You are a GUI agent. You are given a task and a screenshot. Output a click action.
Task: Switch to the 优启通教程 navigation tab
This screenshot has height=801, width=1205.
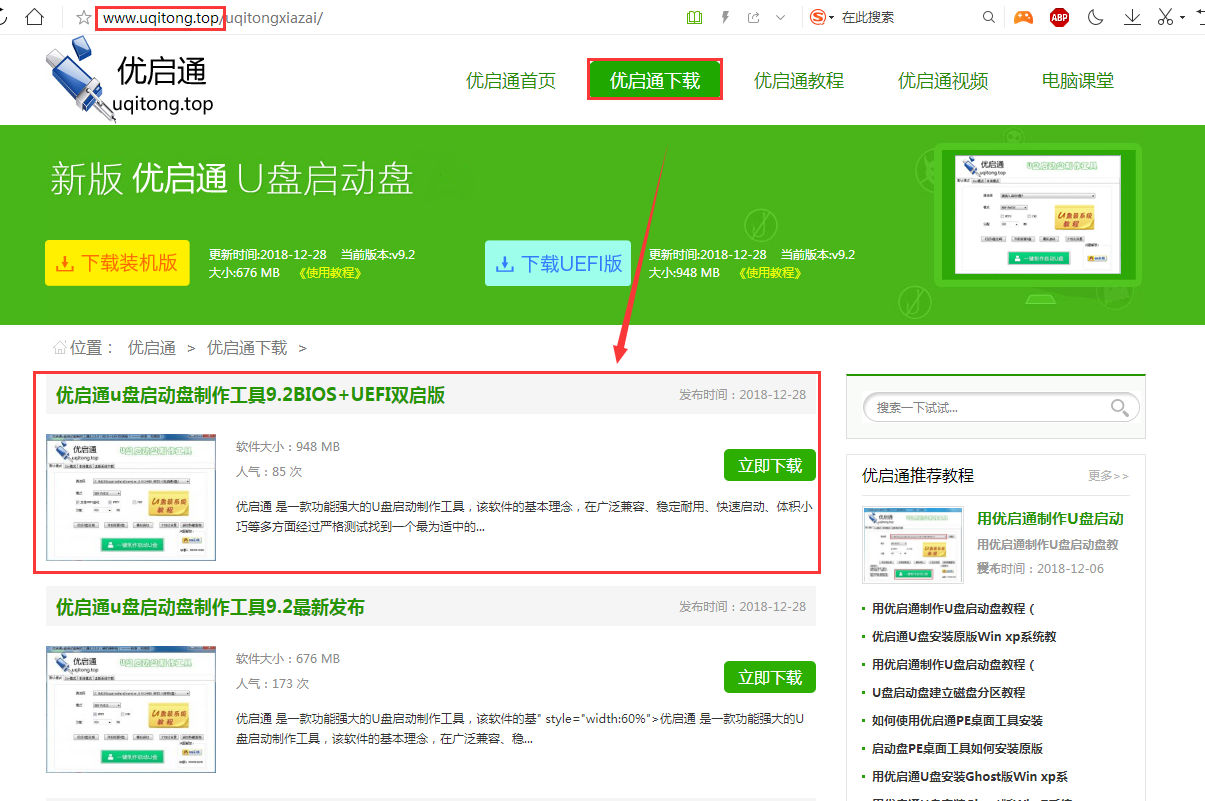tap(799, 81)
